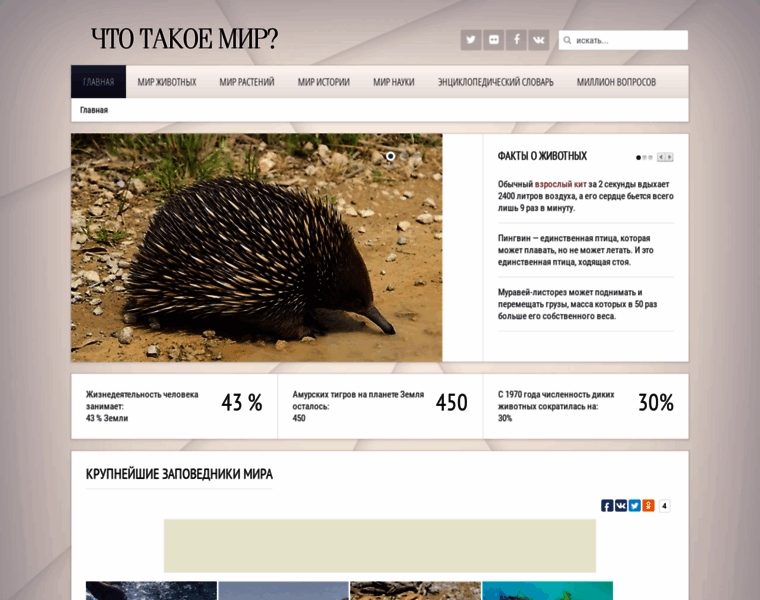Image resolution: width=760 pixels, height=600 pixels.
Task: Click the Главная breadcrumb
Action: pos(94,110)
